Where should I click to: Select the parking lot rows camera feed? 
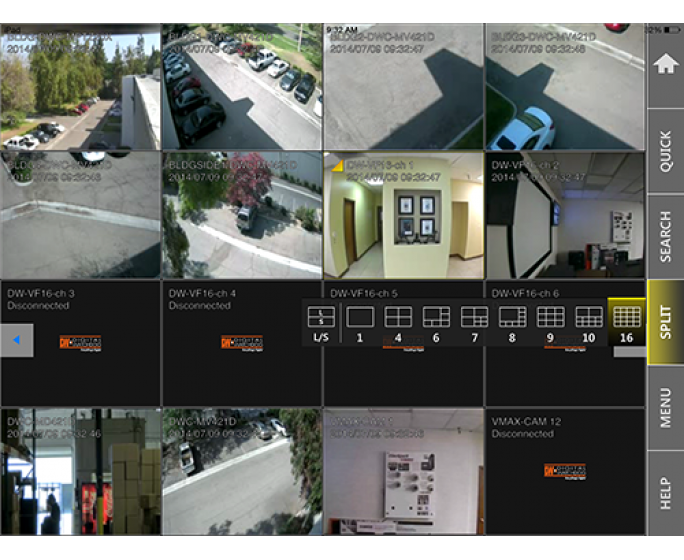point(242,86)
